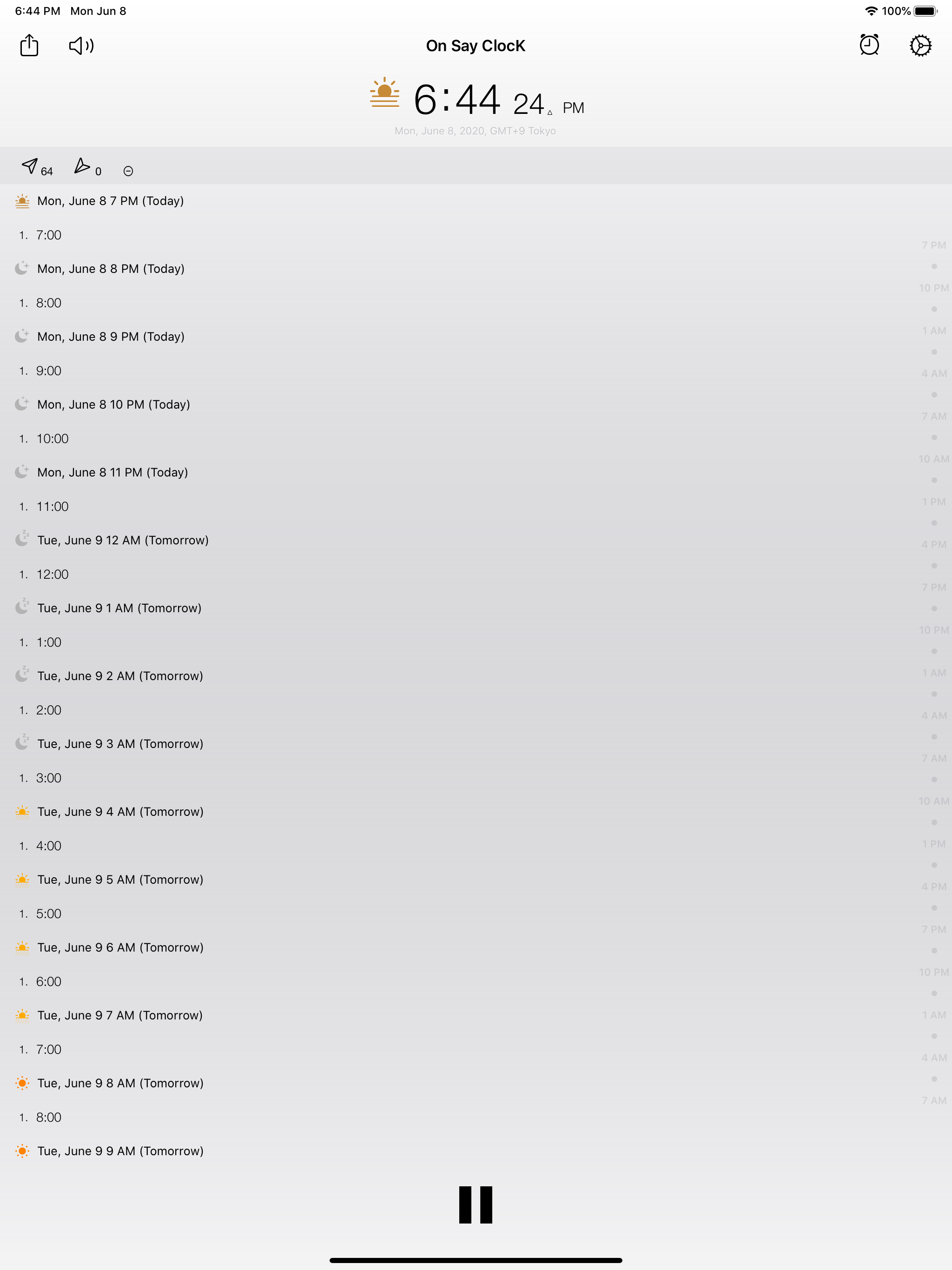Tap the 6:44 large clock time
Image resolution: width=952 pixels, height=1270 pixels.
[457, 100]
